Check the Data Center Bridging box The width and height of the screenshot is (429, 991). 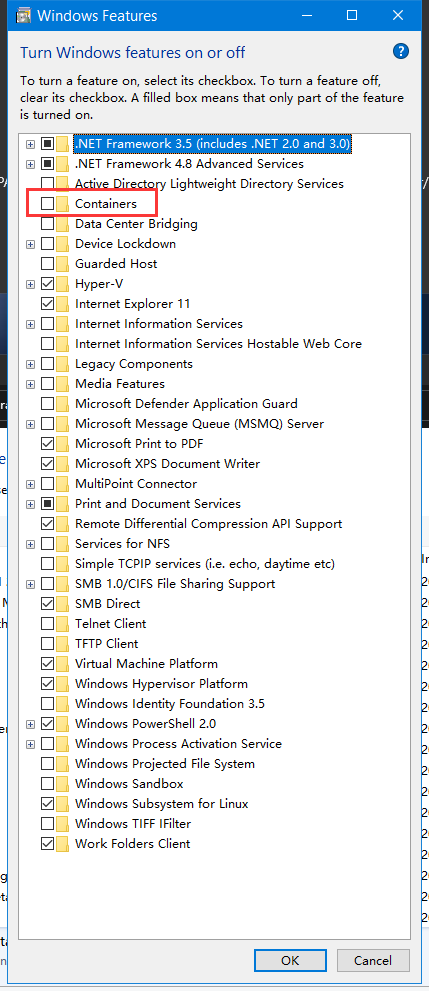pos(47,224)
